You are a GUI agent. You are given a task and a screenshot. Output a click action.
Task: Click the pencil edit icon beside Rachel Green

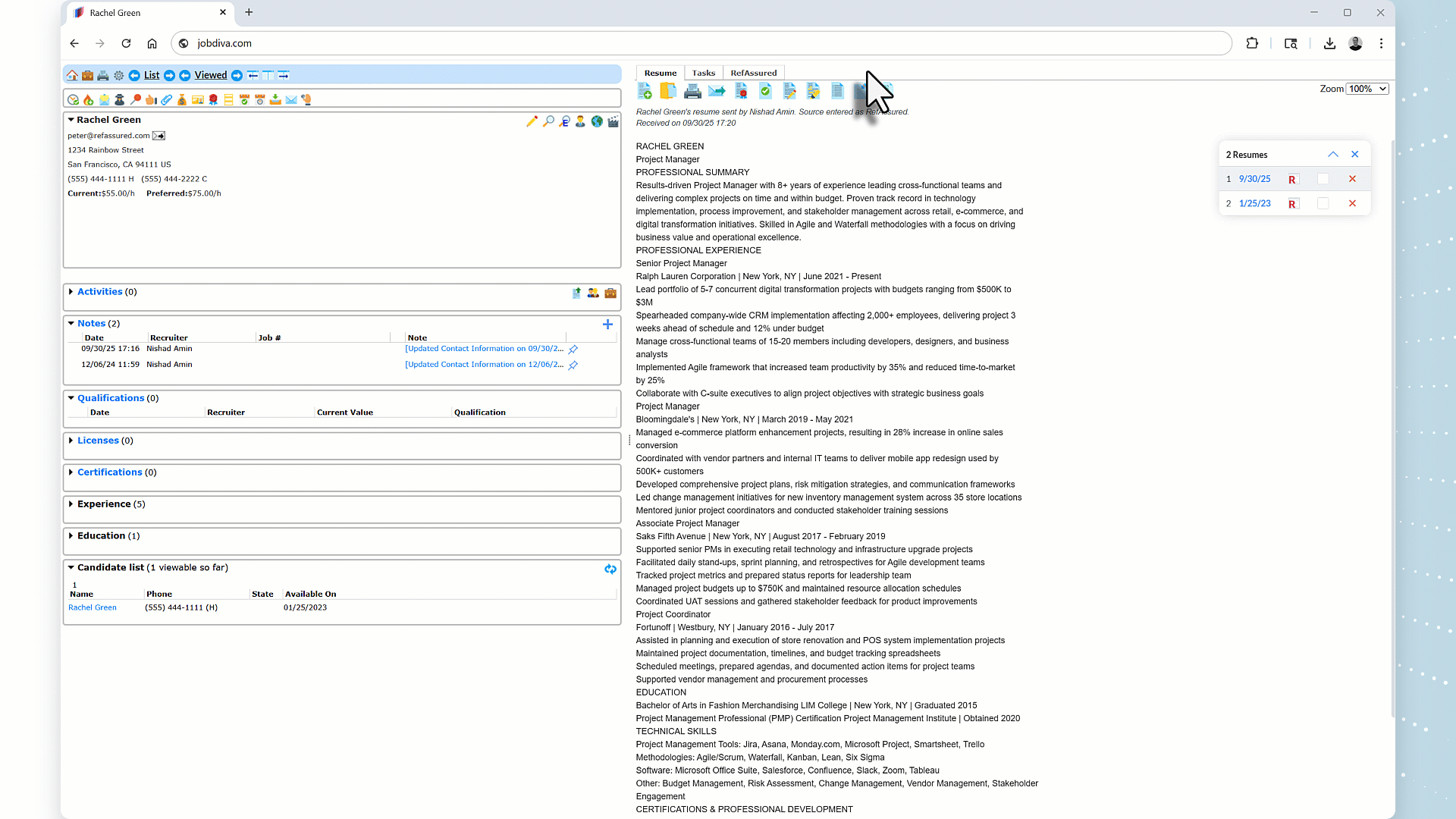coord(532,121)
